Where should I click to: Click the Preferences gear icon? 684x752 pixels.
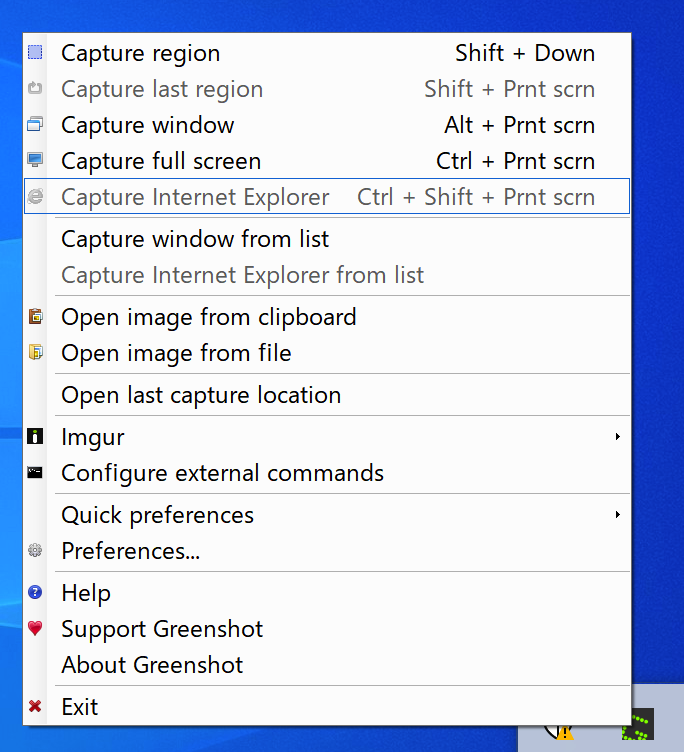click(x=35, y=551)
